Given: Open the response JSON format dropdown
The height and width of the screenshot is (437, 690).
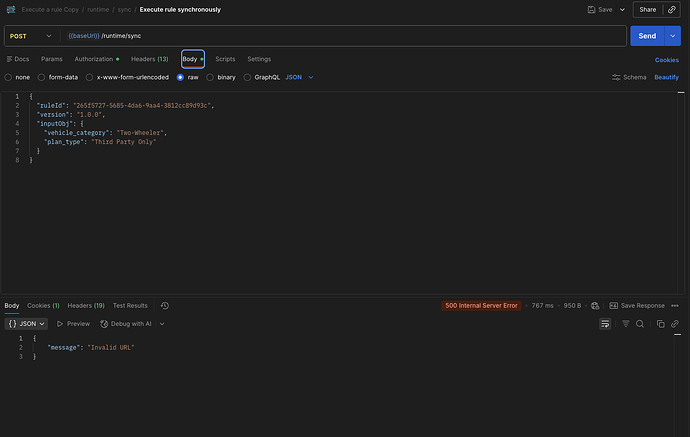Looking at the screenshot, I should tap(26, 324).
